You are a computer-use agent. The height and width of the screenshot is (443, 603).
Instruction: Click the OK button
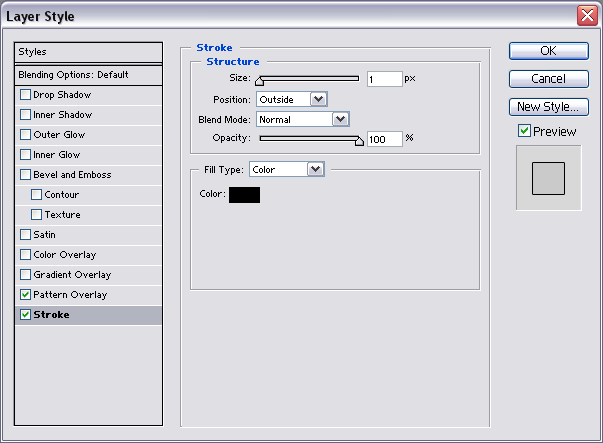549,51
